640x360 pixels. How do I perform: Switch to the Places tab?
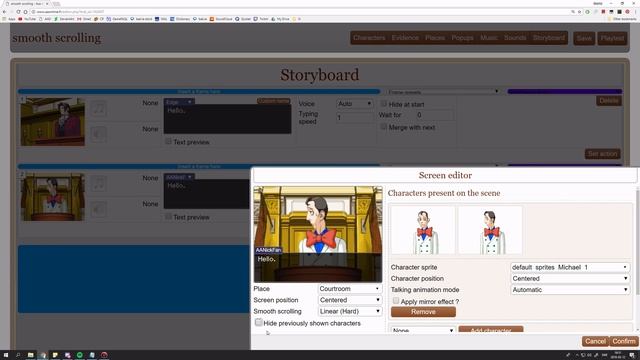pyautogui.click(x=435, y=38)
